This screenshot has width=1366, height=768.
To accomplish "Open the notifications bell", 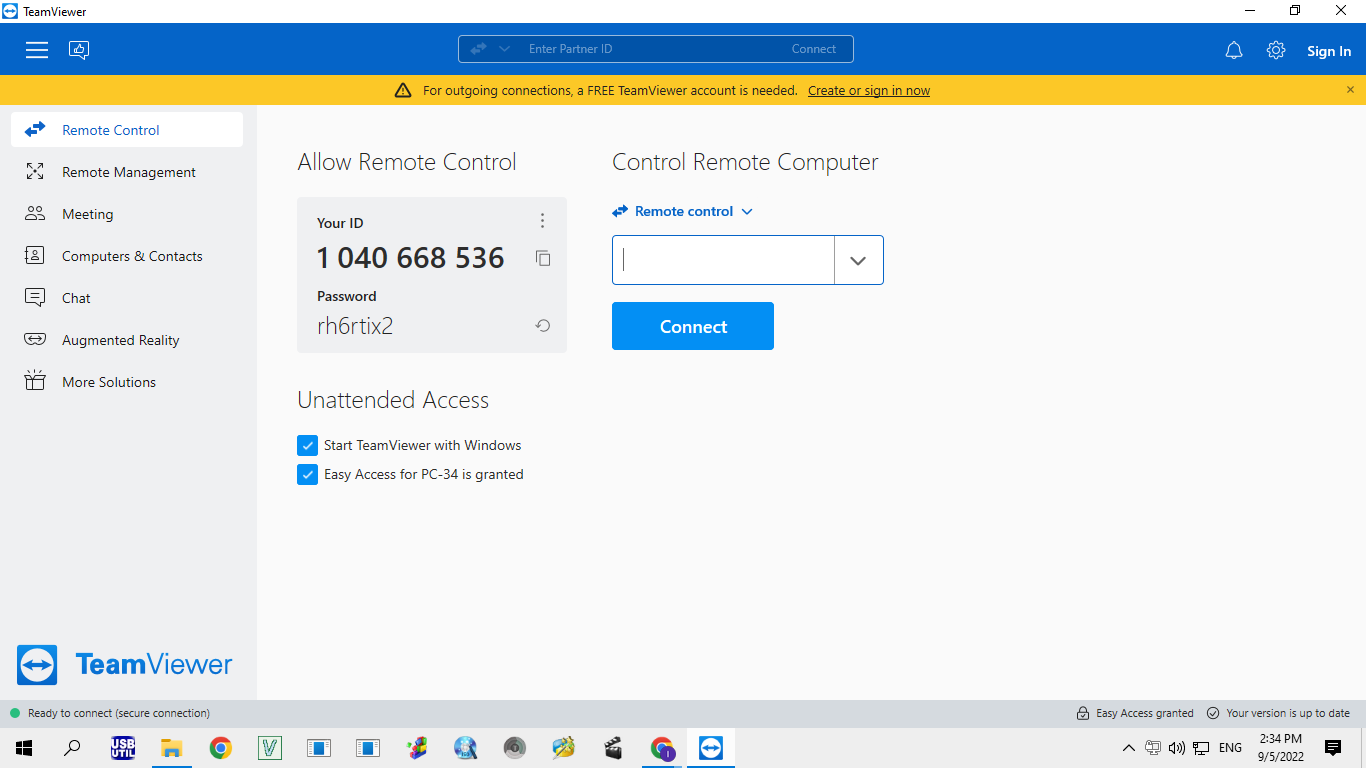I will (x=1234, y=50).
